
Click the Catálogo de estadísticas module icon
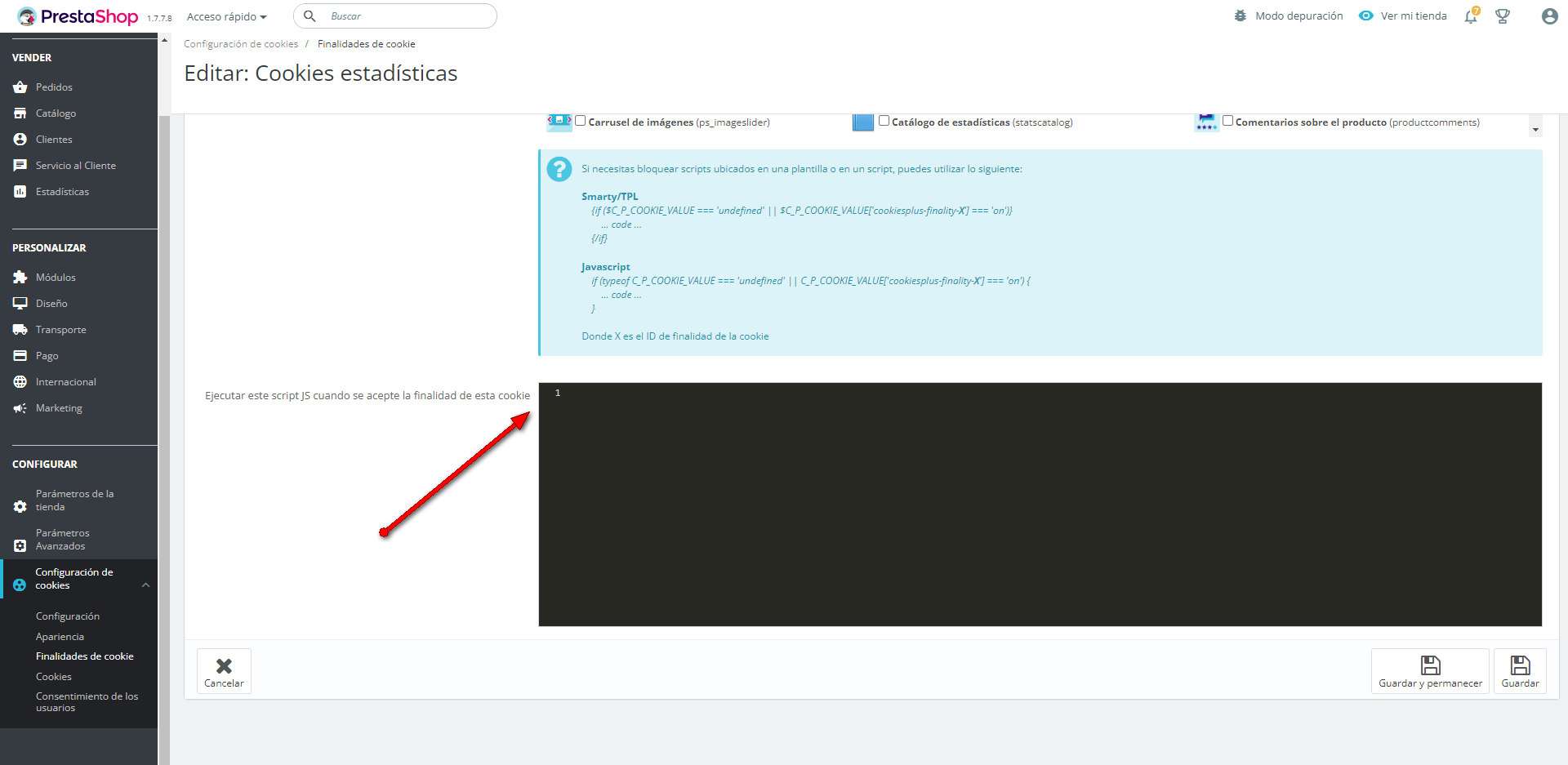[x=863, y=122]
